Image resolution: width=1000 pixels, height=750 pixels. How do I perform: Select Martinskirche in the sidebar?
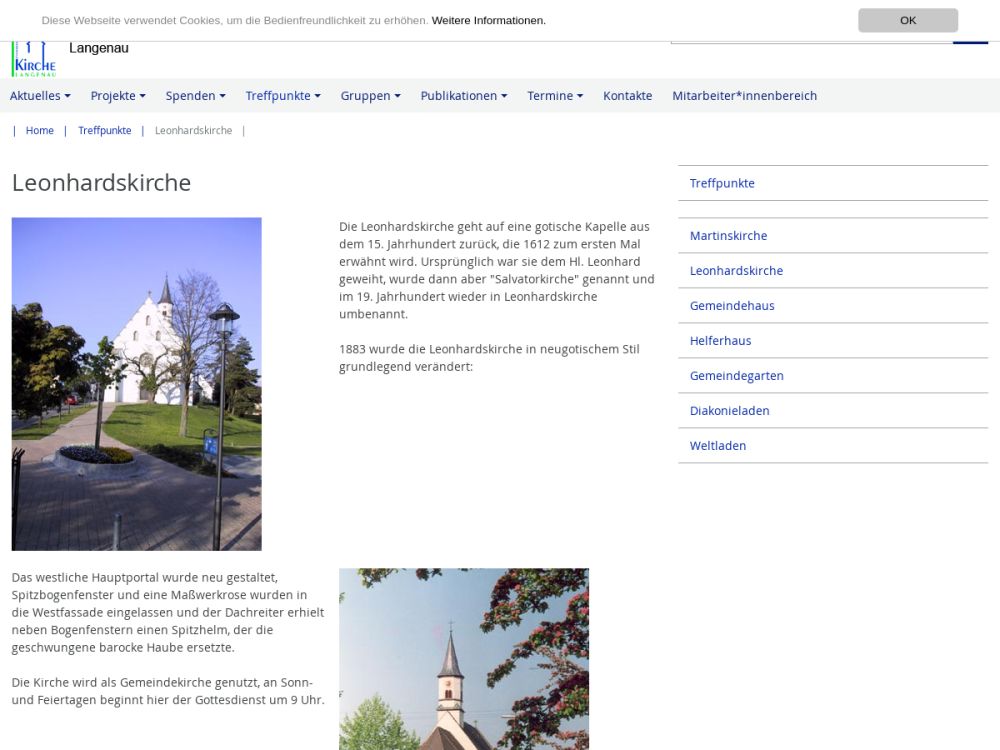click(728, 236)
